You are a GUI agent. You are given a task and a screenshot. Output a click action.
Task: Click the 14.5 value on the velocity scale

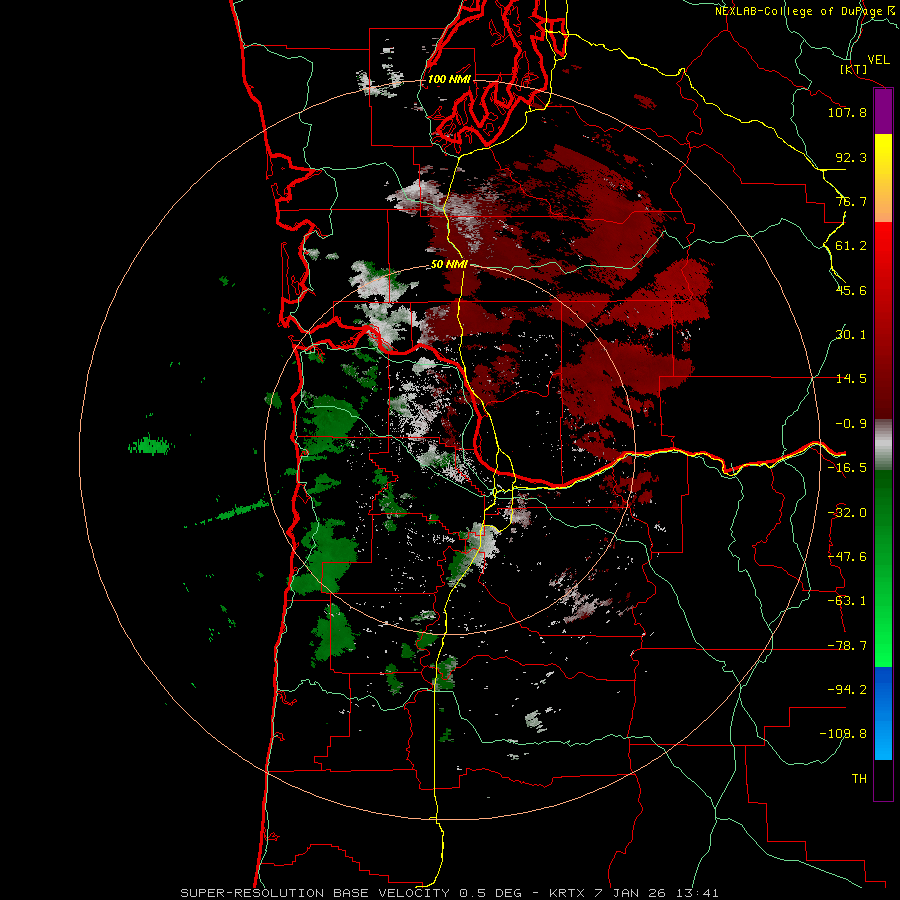coord(851,379)
